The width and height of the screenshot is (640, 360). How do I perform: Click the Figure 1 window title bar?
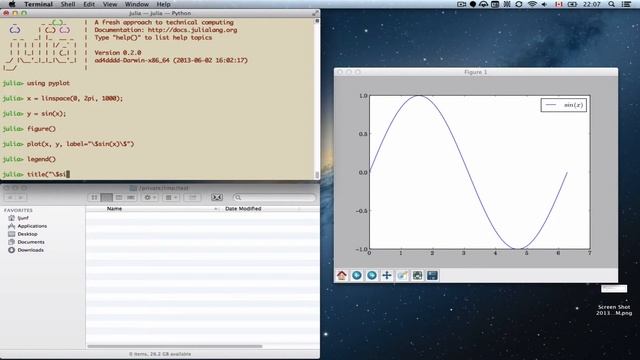tap(476, 72)
